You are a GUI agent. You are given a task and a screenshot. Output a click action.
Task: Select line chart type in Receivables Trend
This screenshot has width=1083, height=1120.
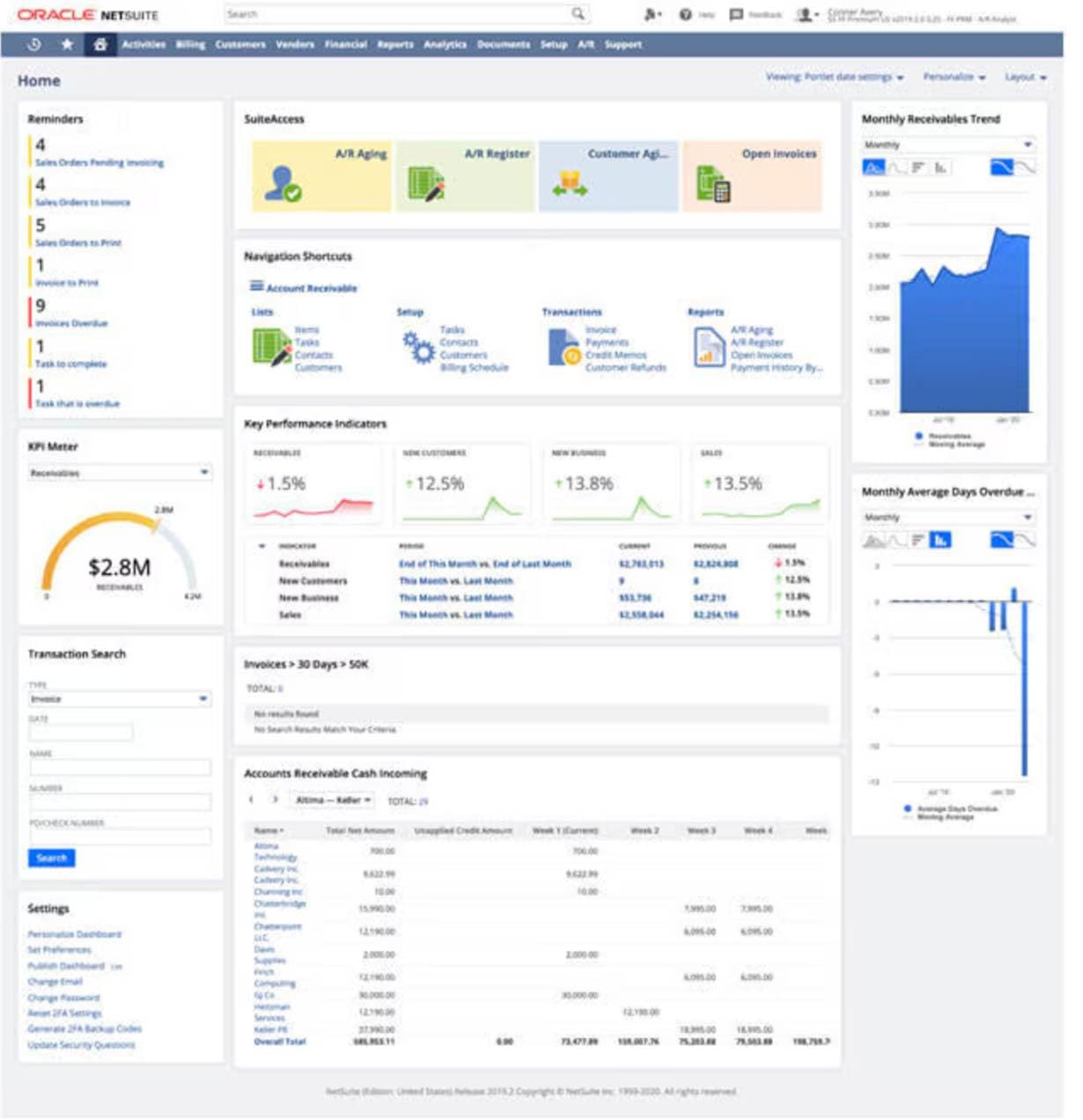[896, 167]
